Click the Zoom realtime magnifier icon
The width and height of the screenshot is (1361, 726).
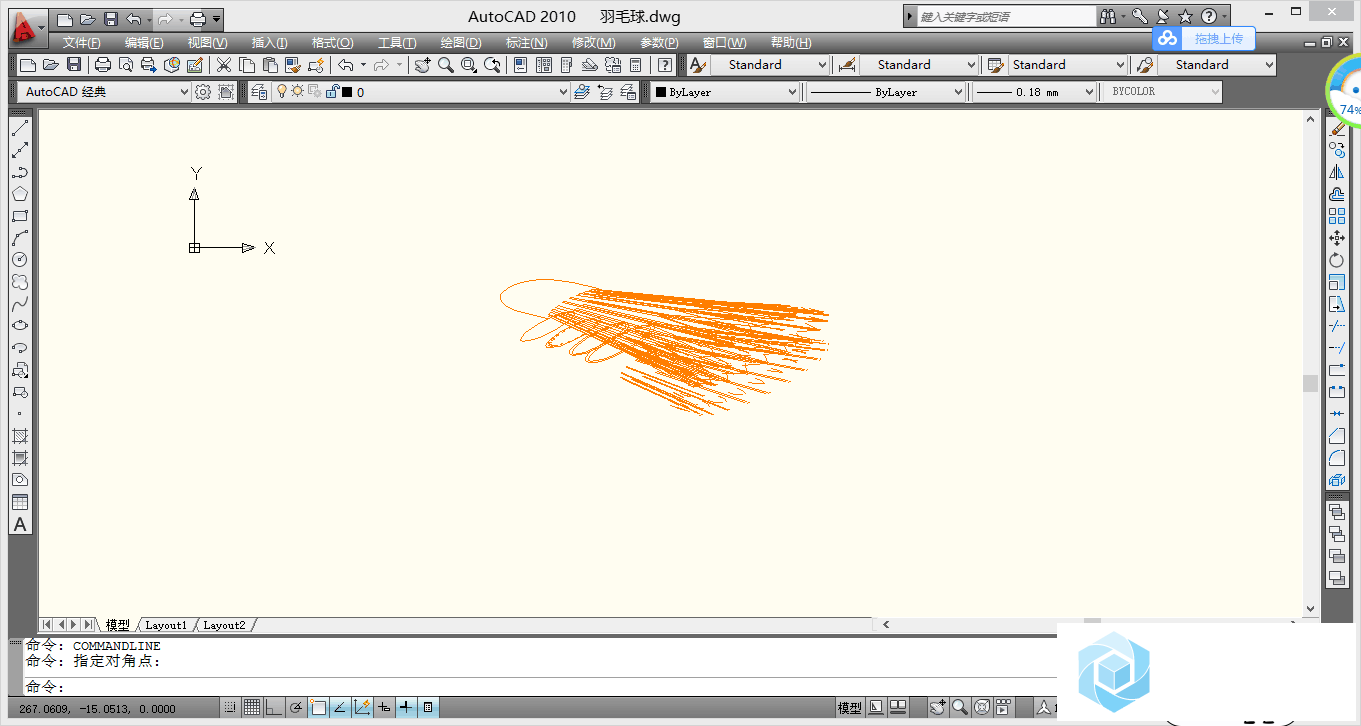445,65
